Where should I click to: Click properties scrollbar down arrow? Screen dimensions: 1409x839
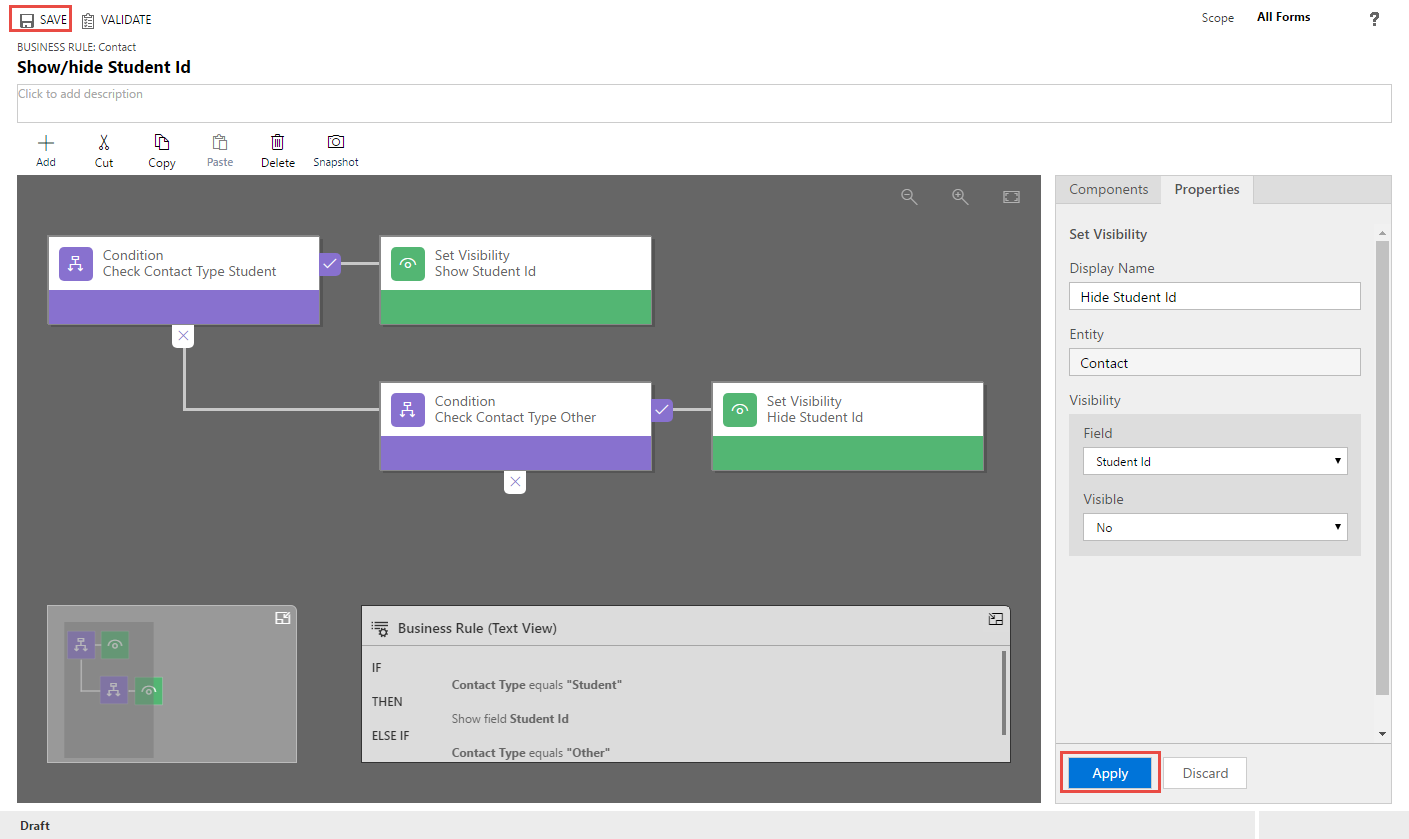[x=1383, y=734]
